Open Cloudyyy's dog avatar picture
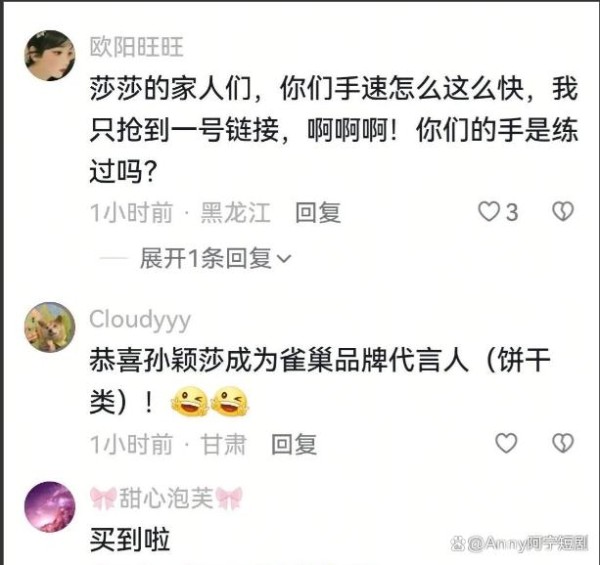 point(50,327)
